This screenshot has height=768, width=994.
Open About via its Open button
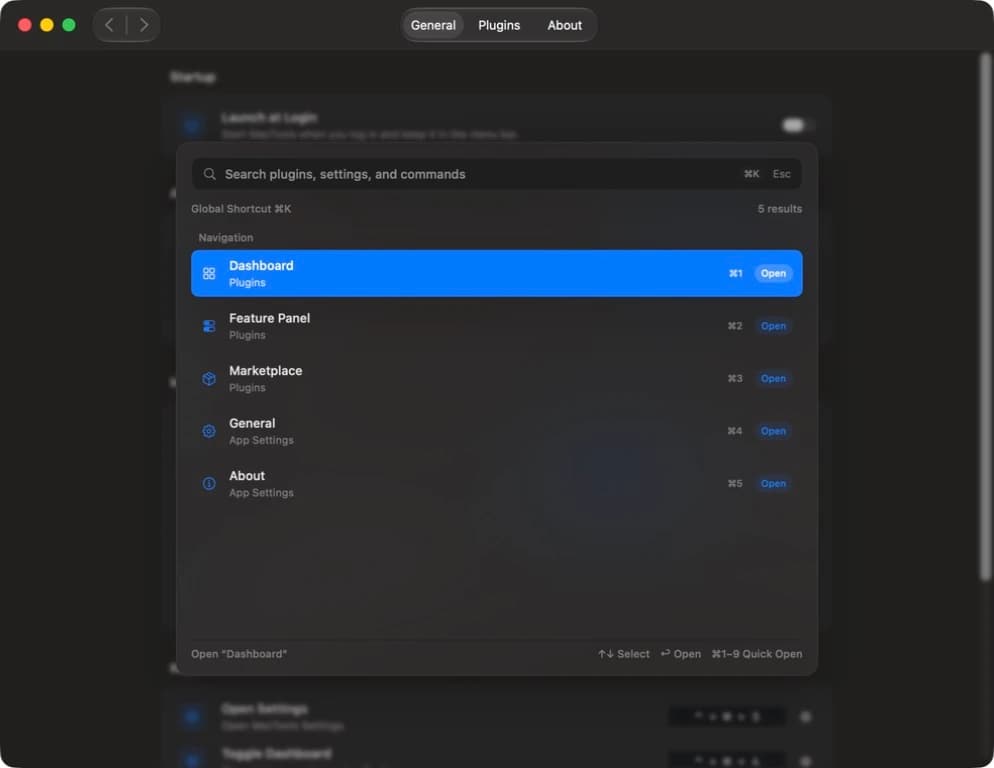[x=773, y=483]
